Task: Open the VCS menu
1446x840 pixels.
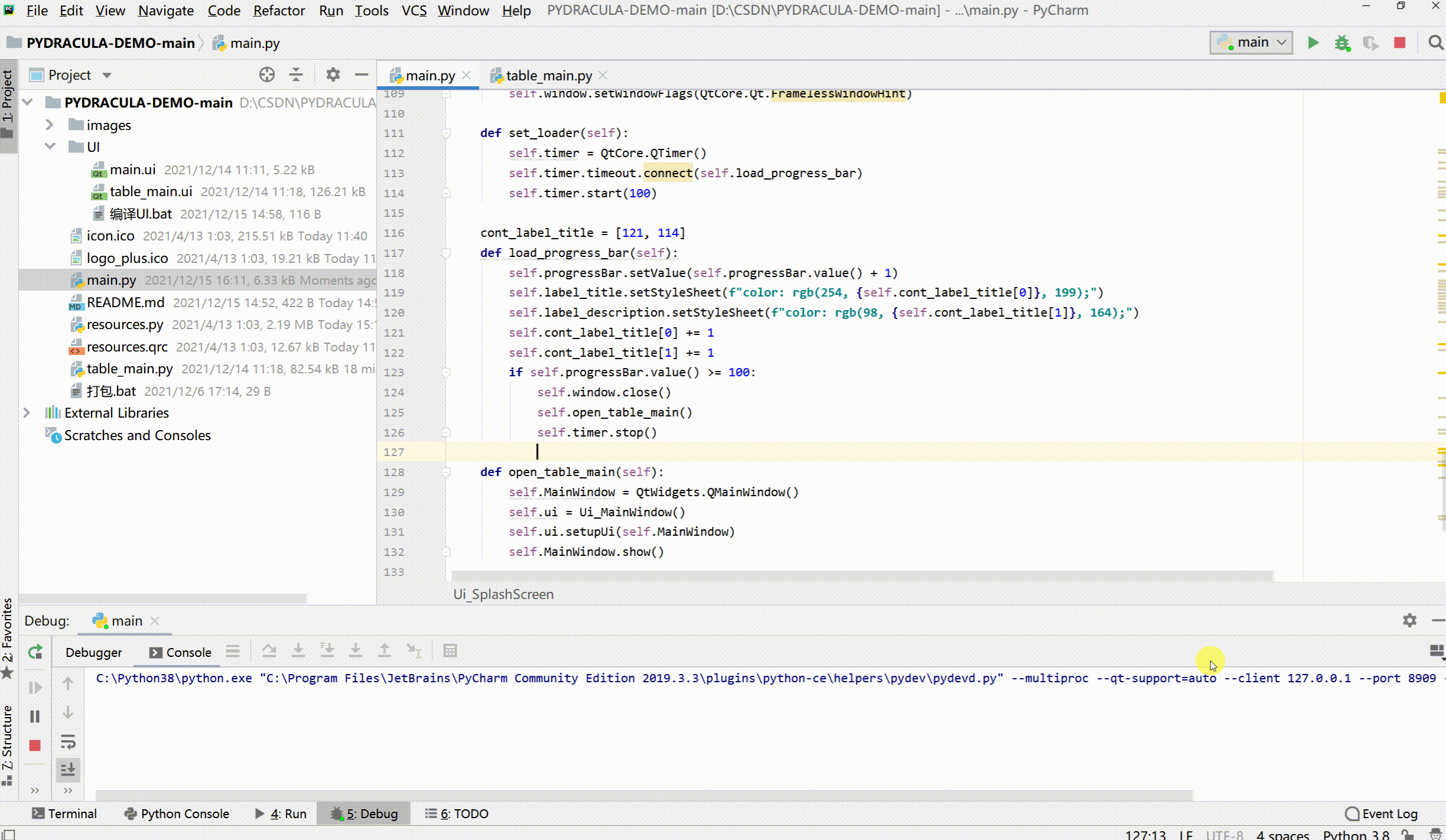Action: coord(413,10)
